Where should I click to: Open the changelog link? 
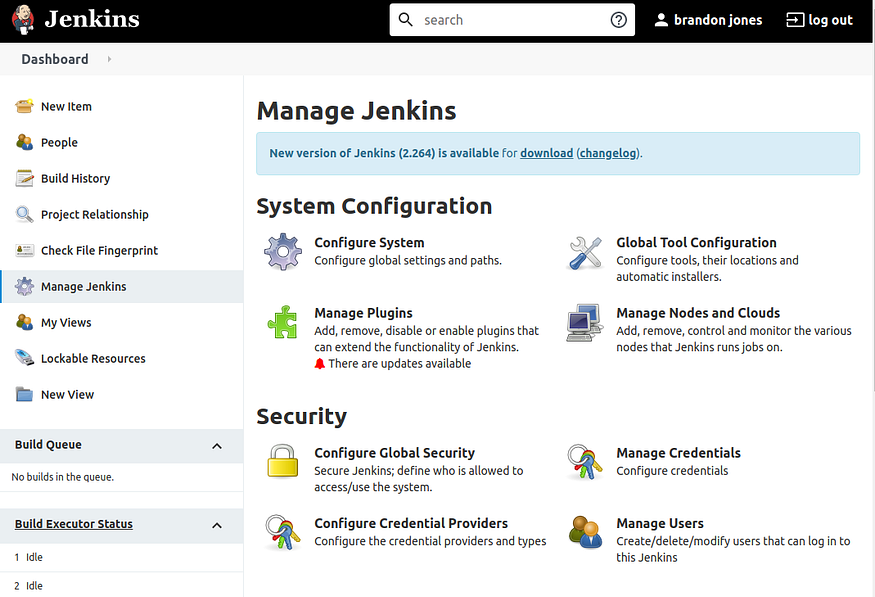pos(608,153)
